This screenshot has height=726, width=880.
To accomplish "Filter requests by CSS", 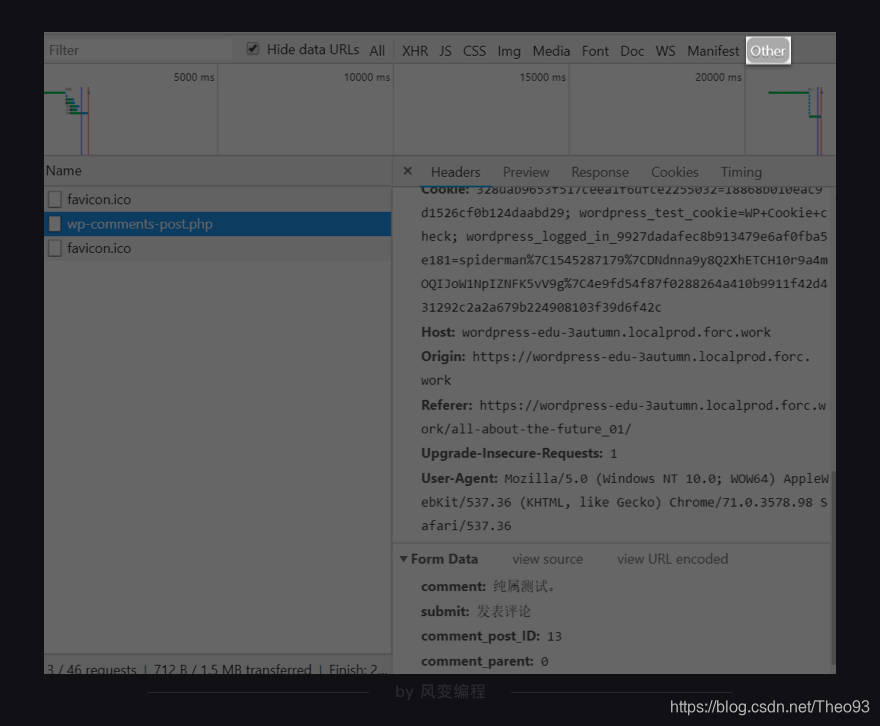I will (x=474, y=51).
